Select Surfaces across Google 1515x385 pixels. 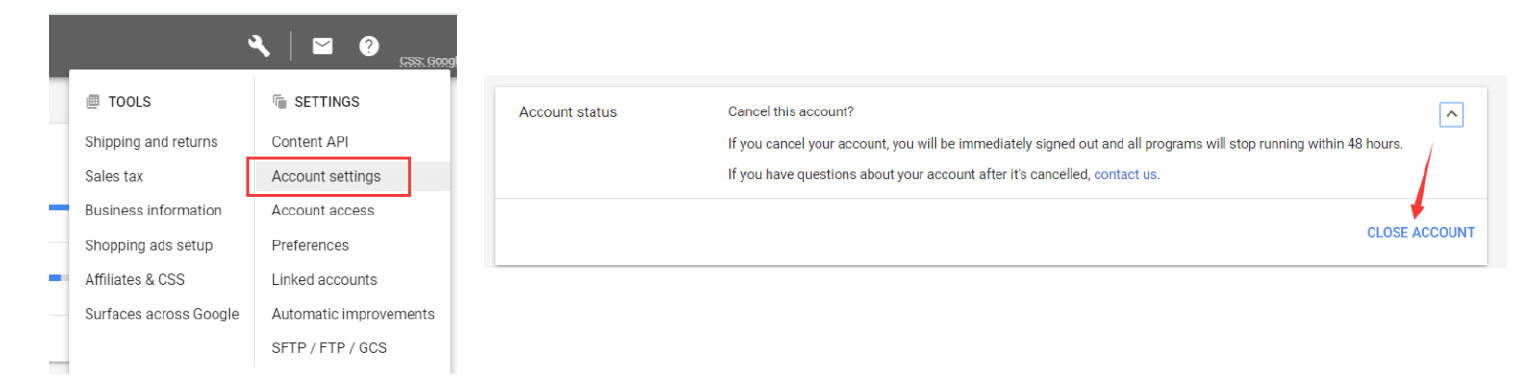(162, 314)
